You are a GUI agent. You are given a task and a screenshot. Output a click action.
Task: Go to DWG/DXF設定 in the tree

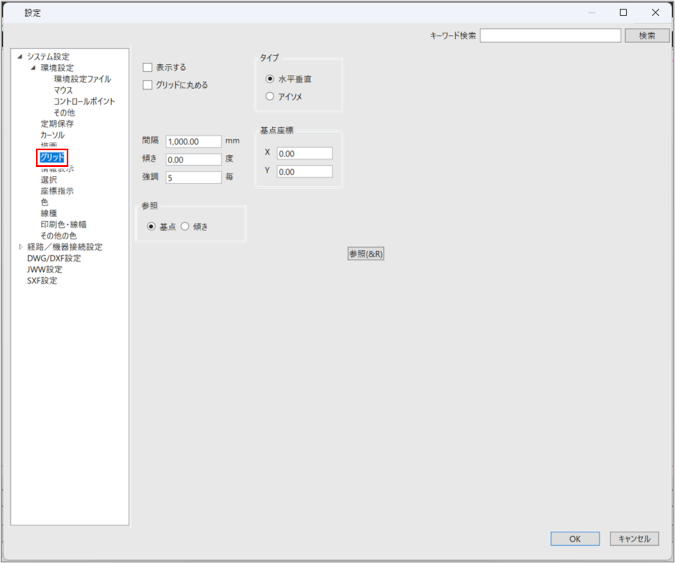tap(54, 258)
